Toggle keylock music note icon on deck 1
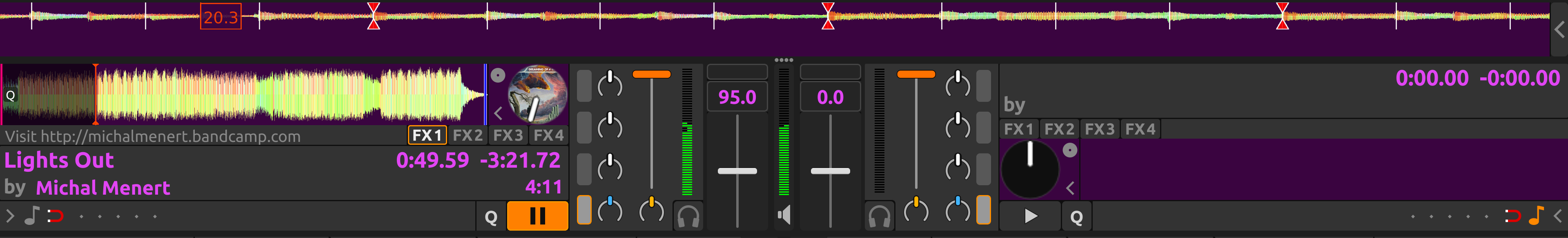The width and height of the screenshot is (1568, 238). click(32, 216)
